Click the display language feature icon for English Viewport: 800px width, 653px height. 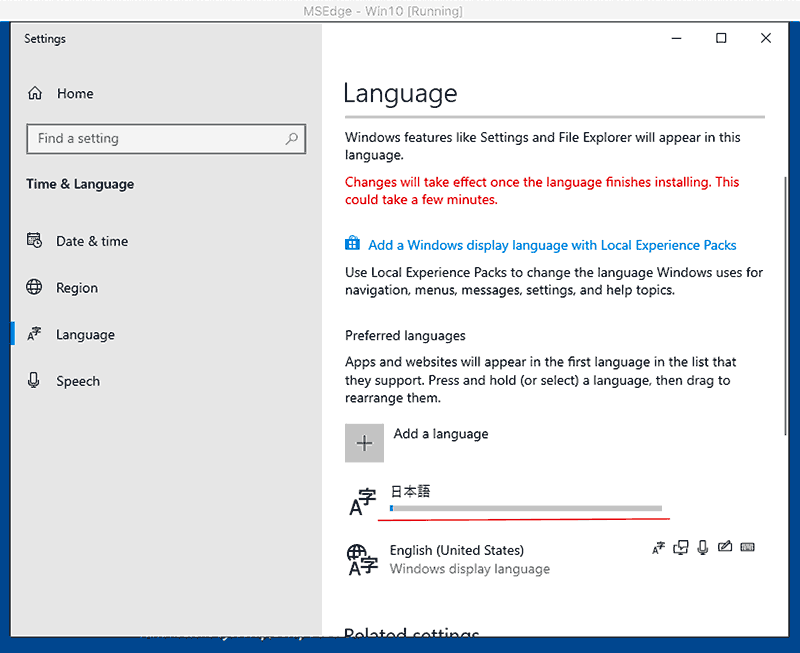point(658,547)
